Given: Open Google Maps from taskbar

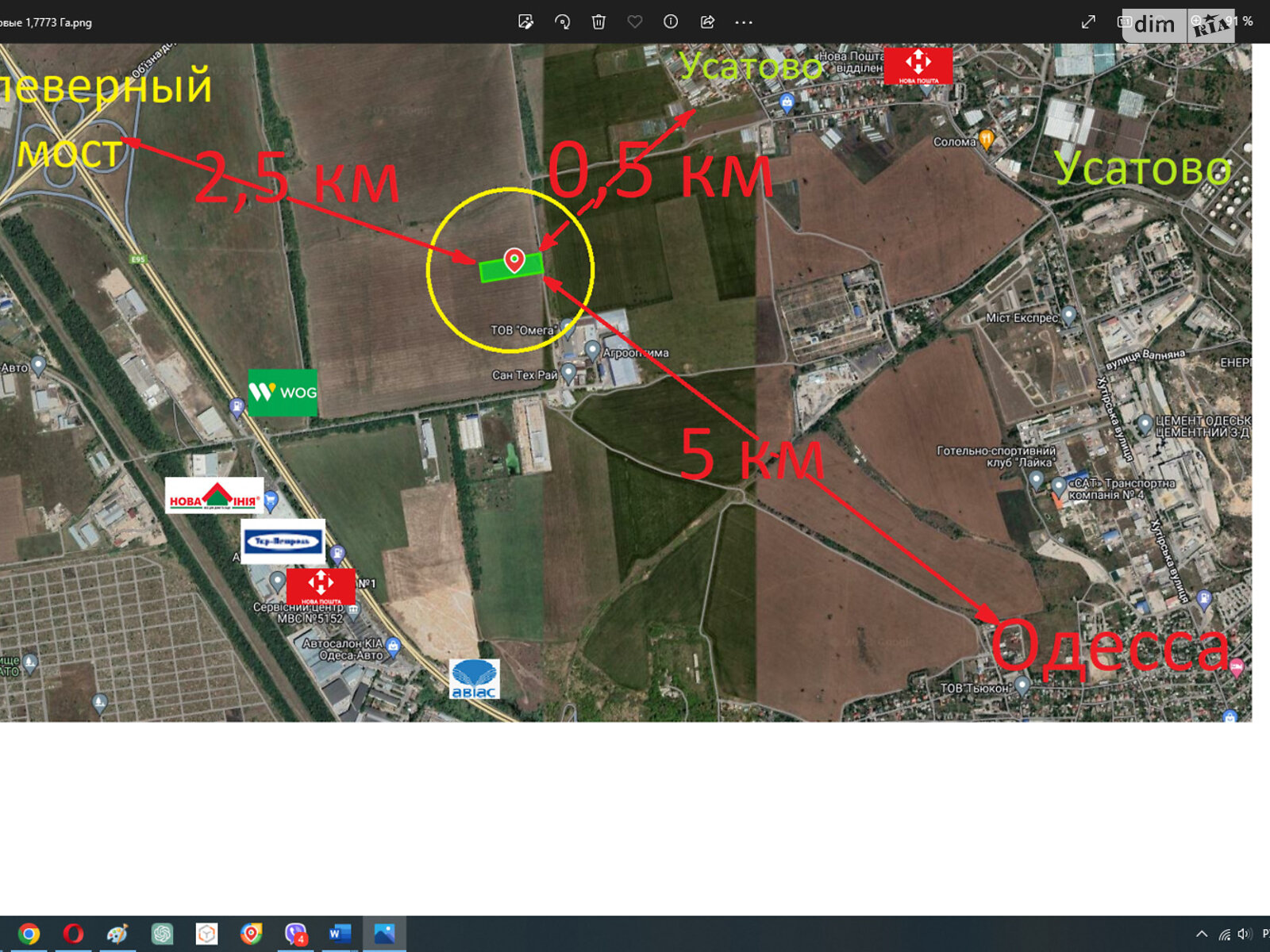Looking at the screenshot, I should [x=251, y=934].
